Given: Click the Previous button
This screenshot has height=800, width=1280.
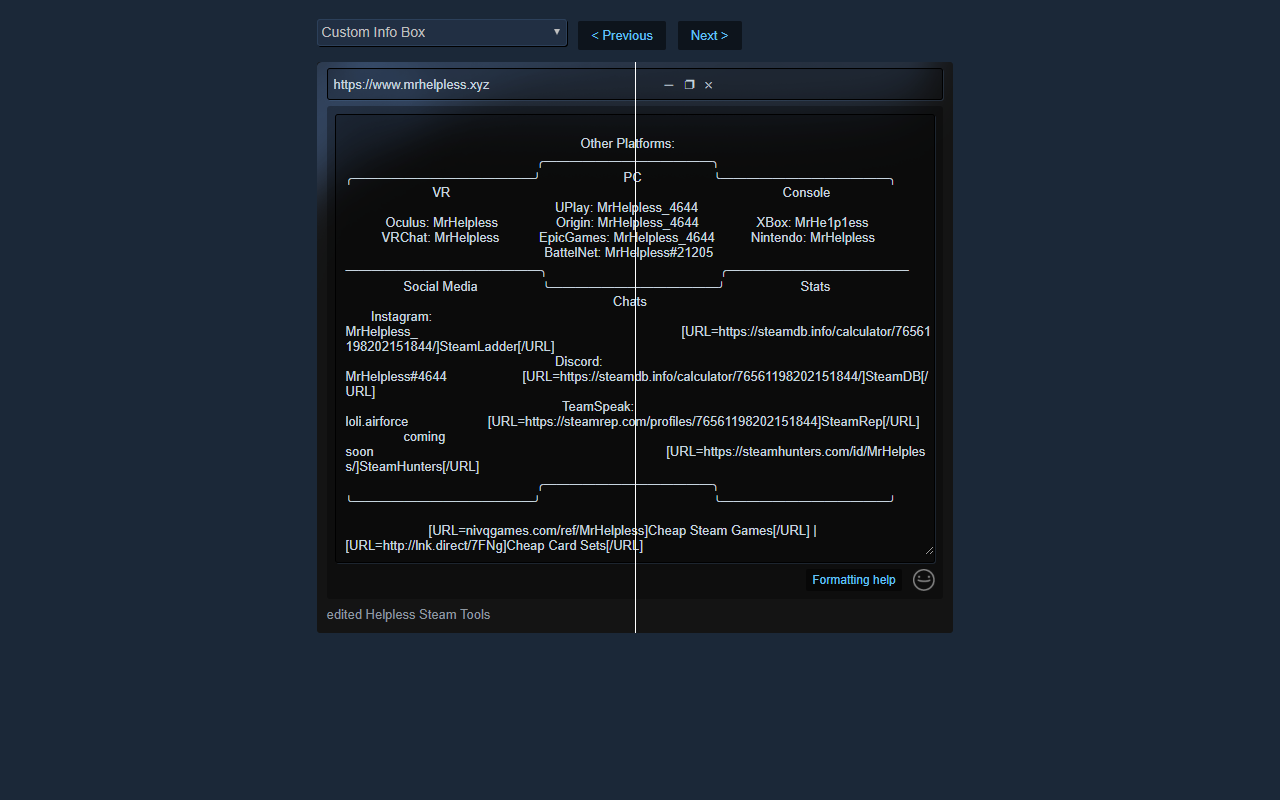Looking at the screenshot, I should coord(622,35).
